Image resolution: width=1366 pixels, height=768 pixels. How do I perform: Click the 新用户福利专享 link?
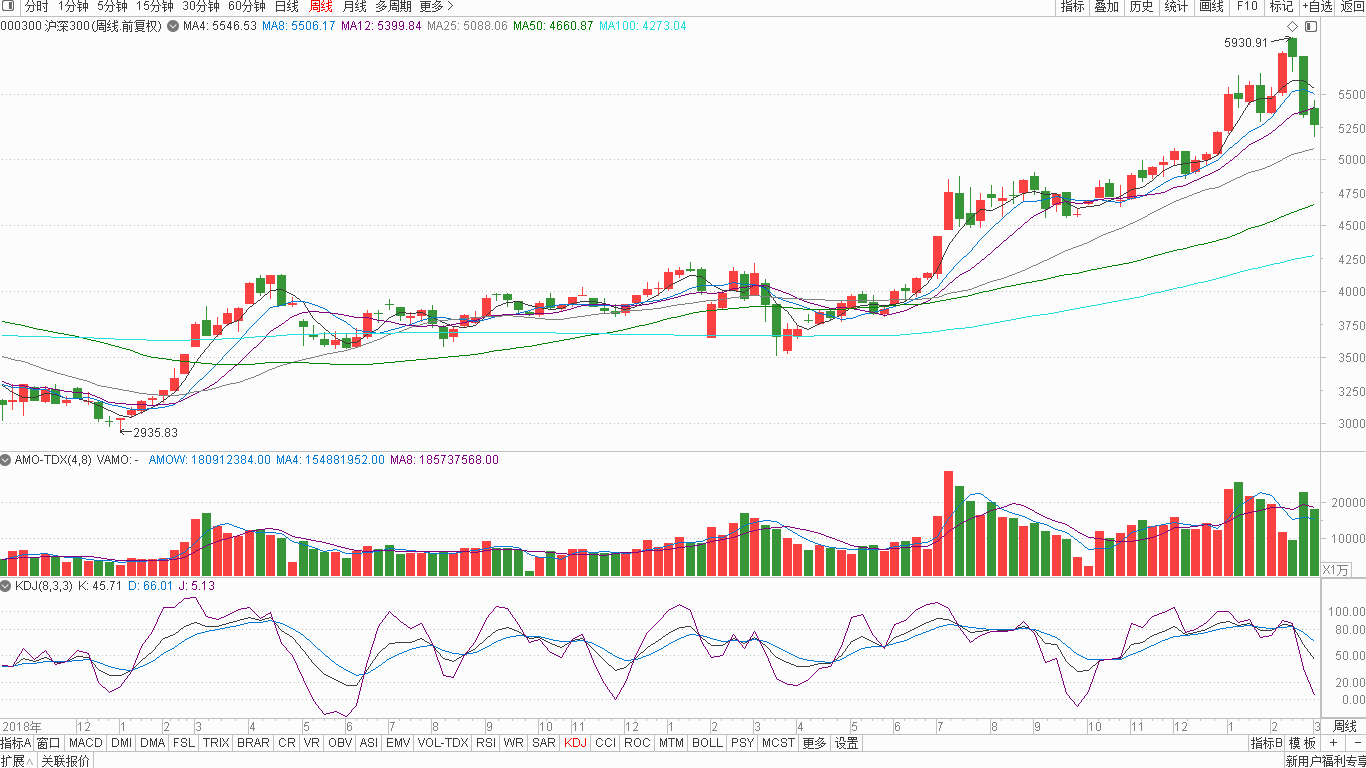[x=1325, y=761]
